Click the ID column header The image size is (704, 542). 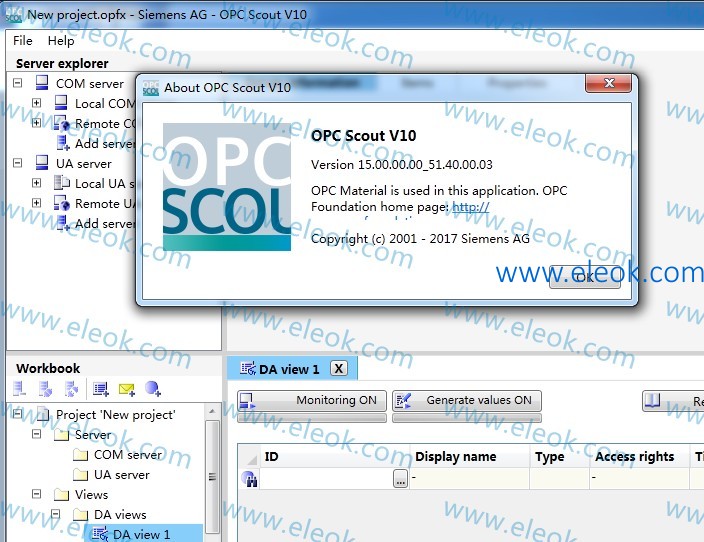pyautogui.click(x=335, y=457)
